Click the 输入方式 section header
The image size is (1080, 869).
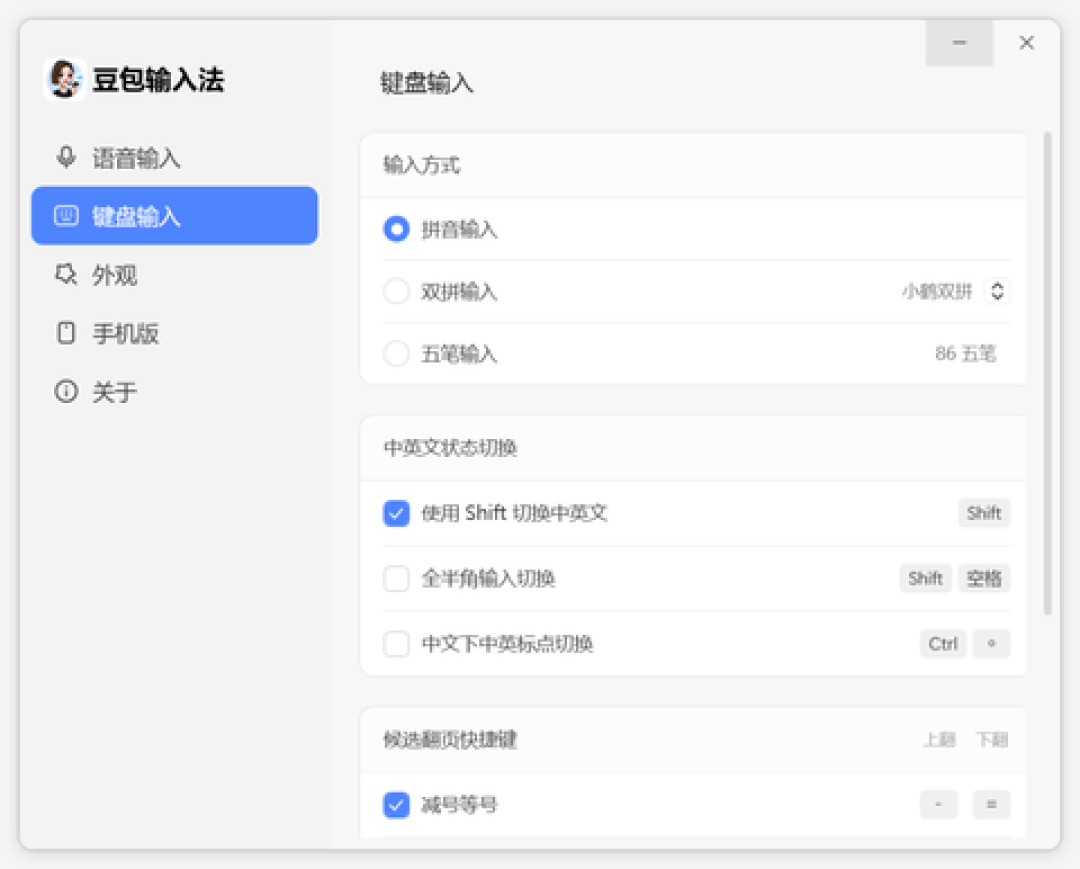coord(422,165)
